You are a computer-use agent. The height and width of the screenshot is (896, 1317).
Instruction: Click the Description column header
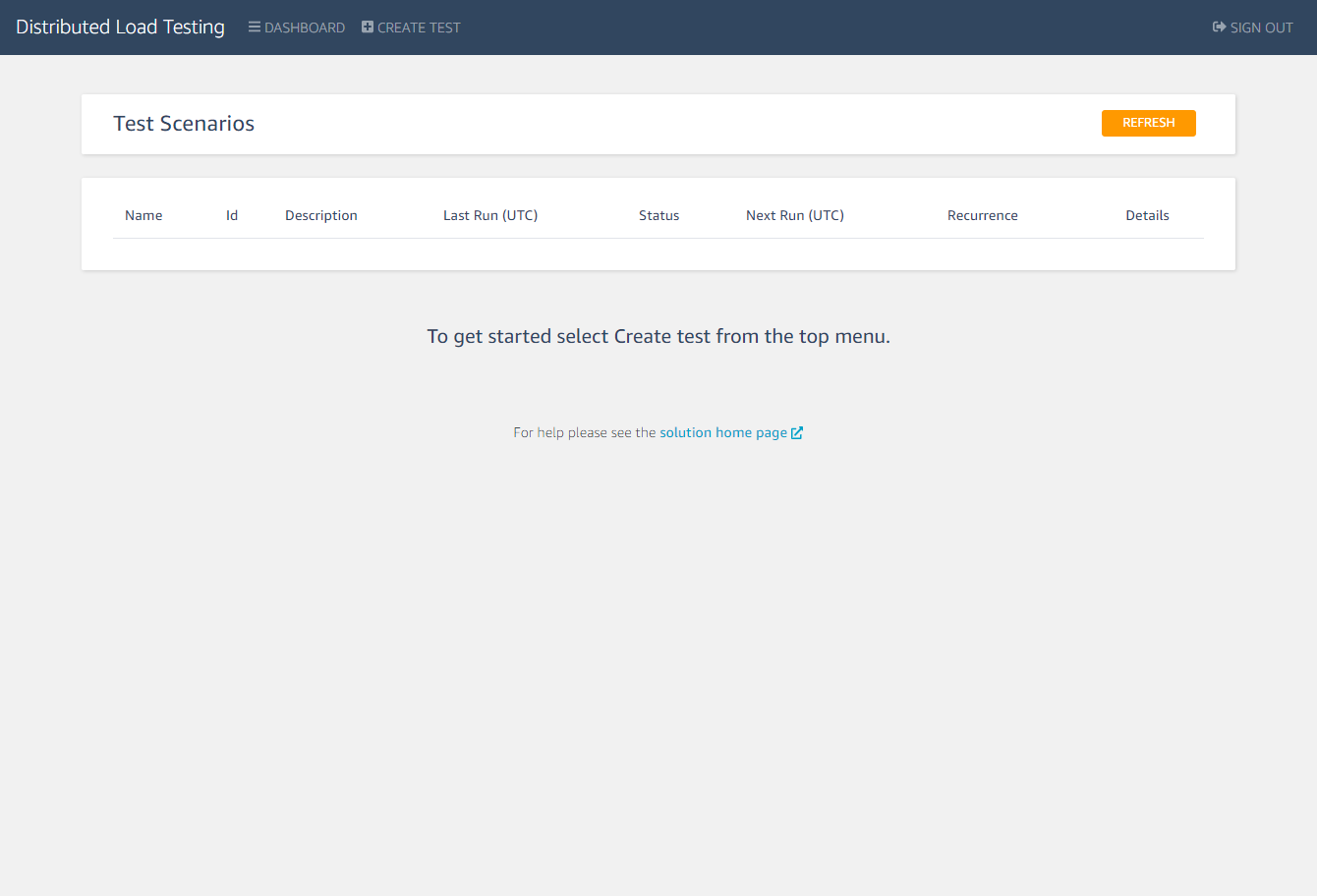321,215
